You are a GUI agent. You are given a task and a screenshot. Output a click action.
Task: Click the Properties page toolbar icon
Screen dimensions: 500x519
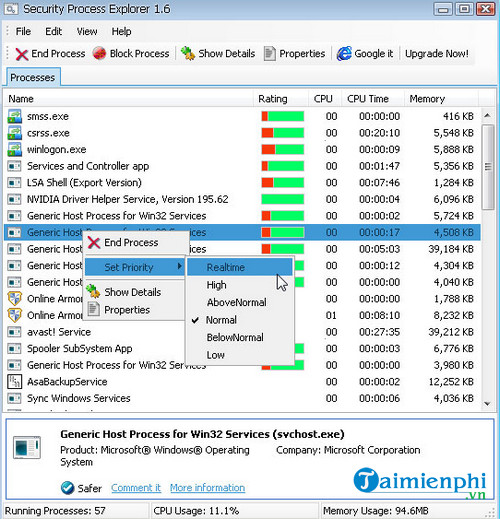270,53
